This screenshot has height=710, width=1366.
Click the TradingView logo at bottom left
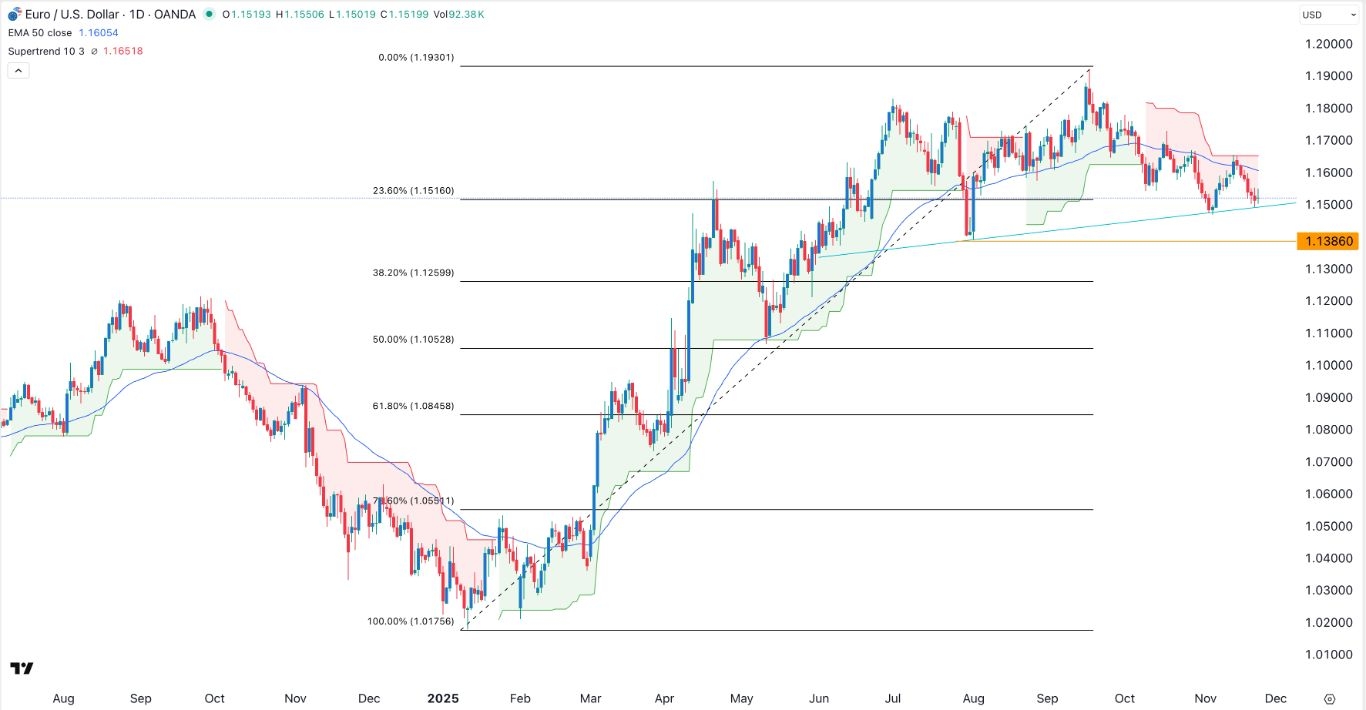point(23,668)
